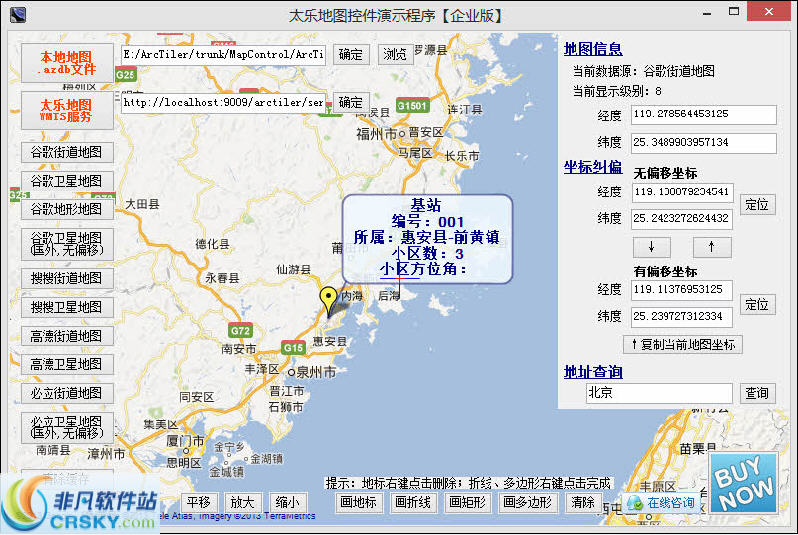Click 确定 next to localhost URL field
Screen dimensions: 798x535
tap(351, 102)
